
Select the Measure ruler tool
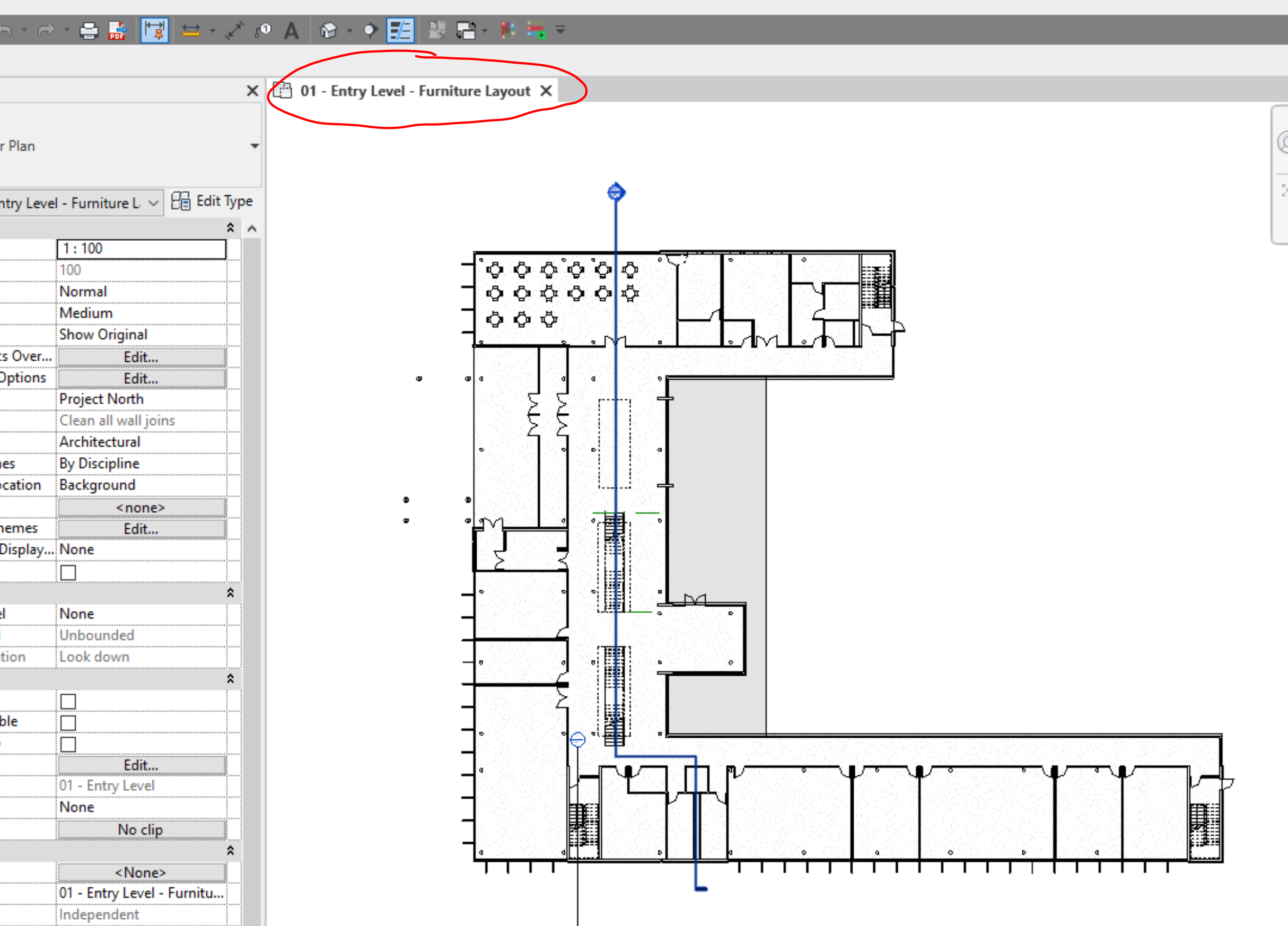[x=191, y=30]
